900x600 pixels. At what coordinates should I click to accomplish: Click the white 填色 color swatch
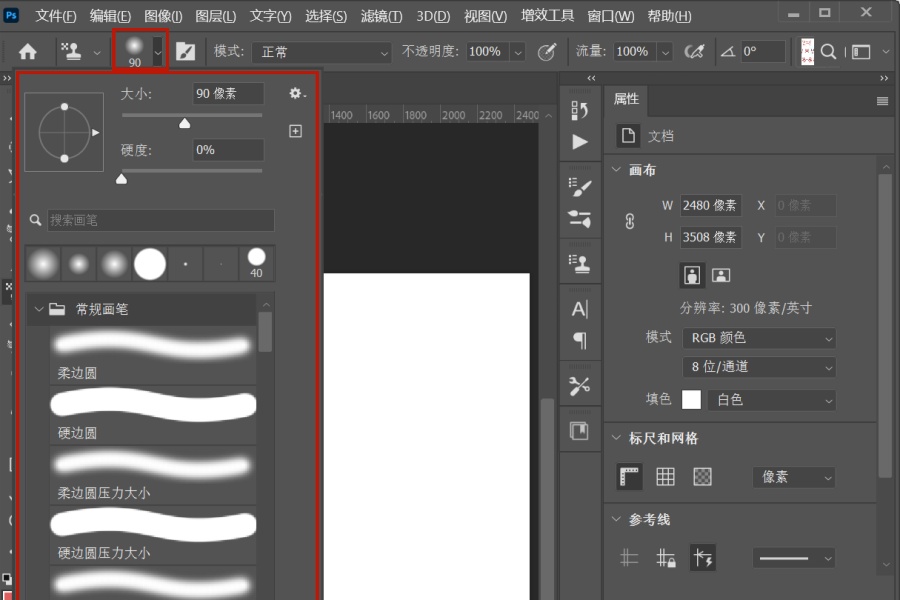[691, 400]
